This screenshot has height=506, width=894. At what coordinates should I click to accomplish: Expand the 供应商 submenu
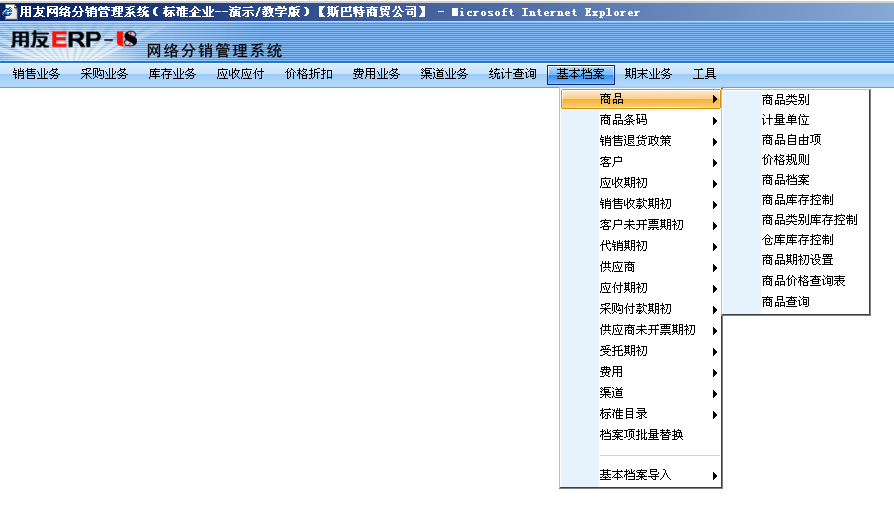(617, 267)
